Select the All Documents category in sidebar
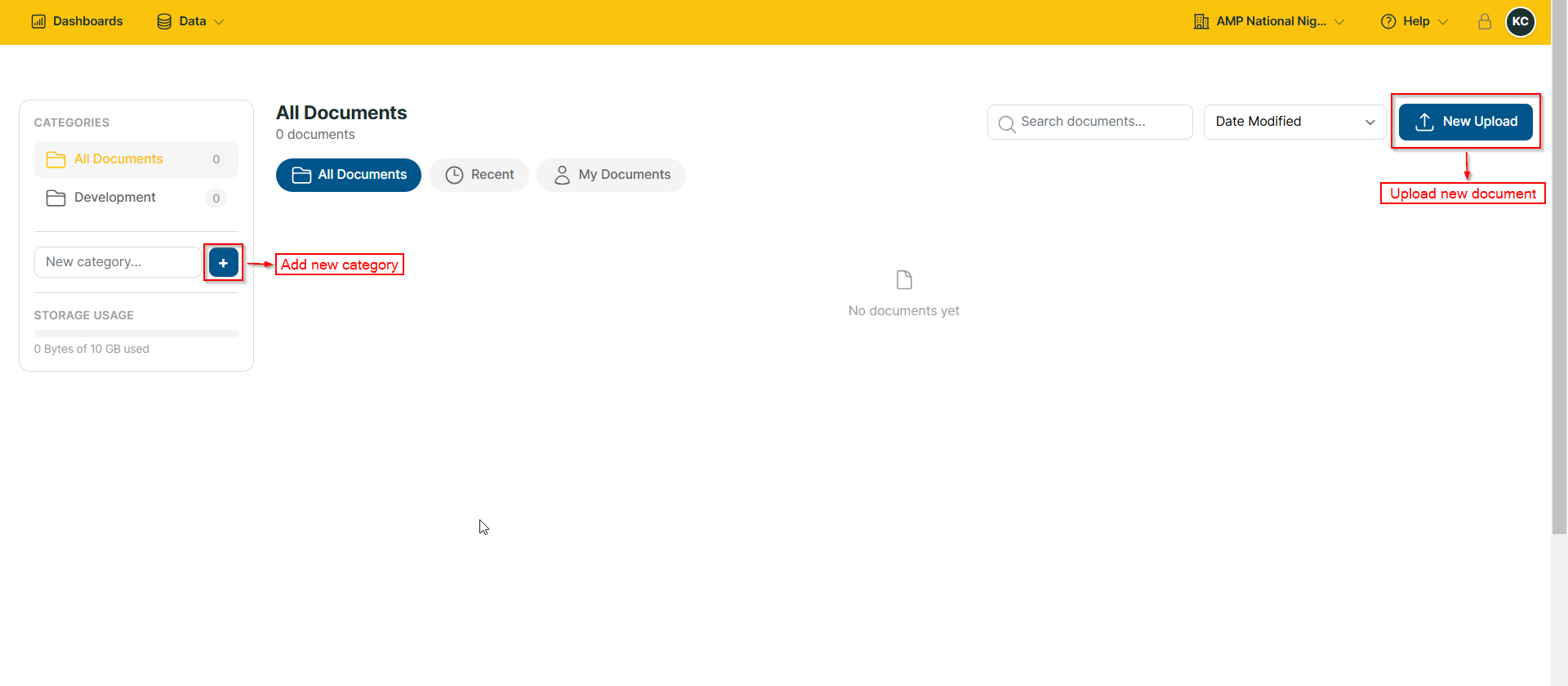 pos(136,159)
